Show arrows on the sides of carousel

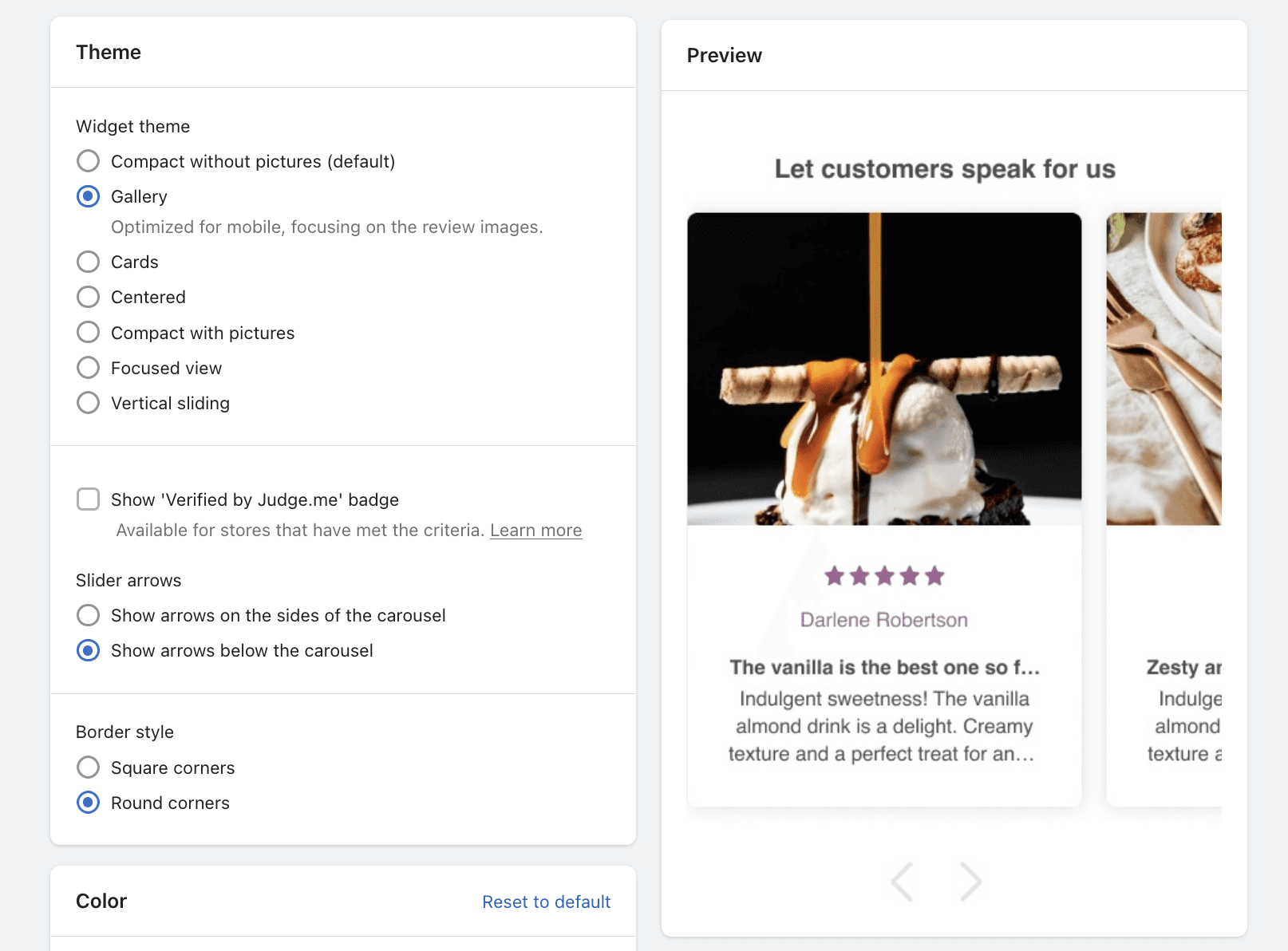[x=89, y=615]
